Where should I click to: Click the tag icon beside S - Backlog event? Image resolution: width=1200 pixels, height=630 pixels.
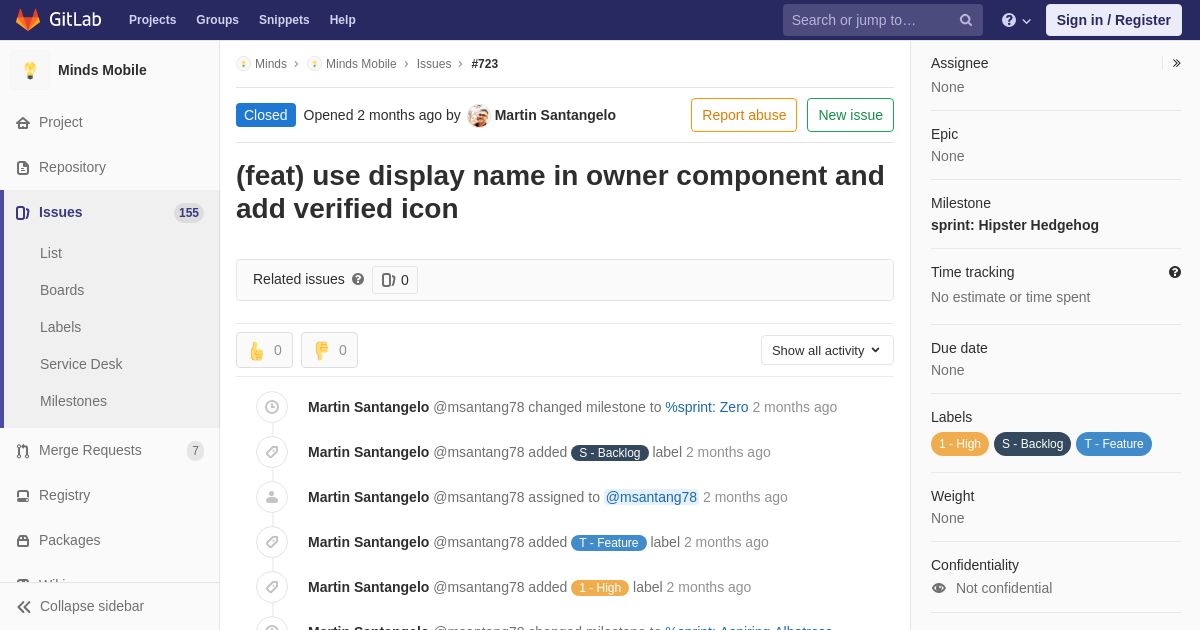[272, 452]
